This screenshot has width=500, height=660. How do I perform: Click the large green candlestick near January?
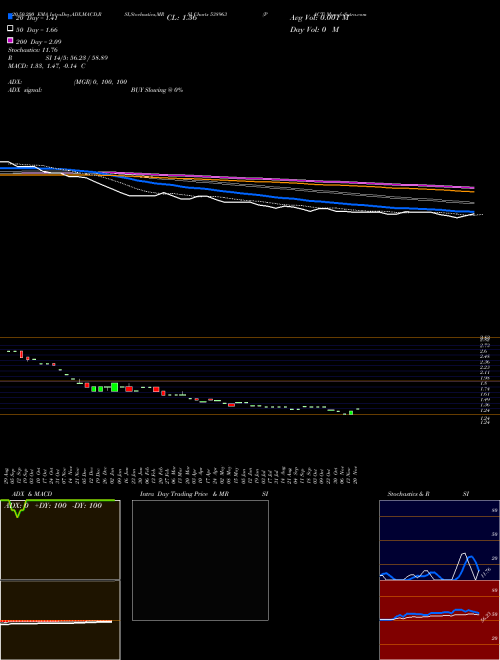(114, 387)
